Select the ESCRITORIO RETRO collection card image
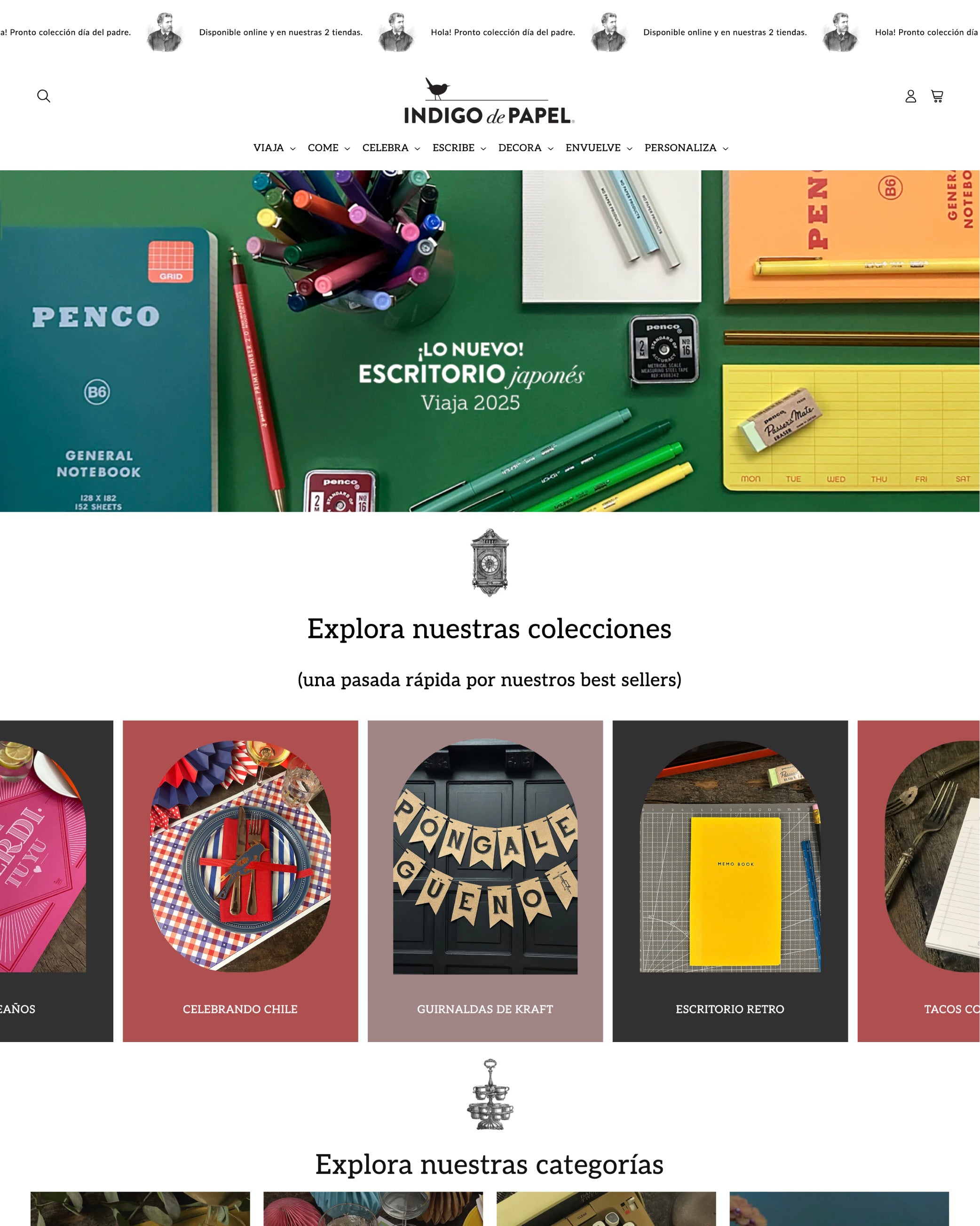 click(x=730, y=856)
